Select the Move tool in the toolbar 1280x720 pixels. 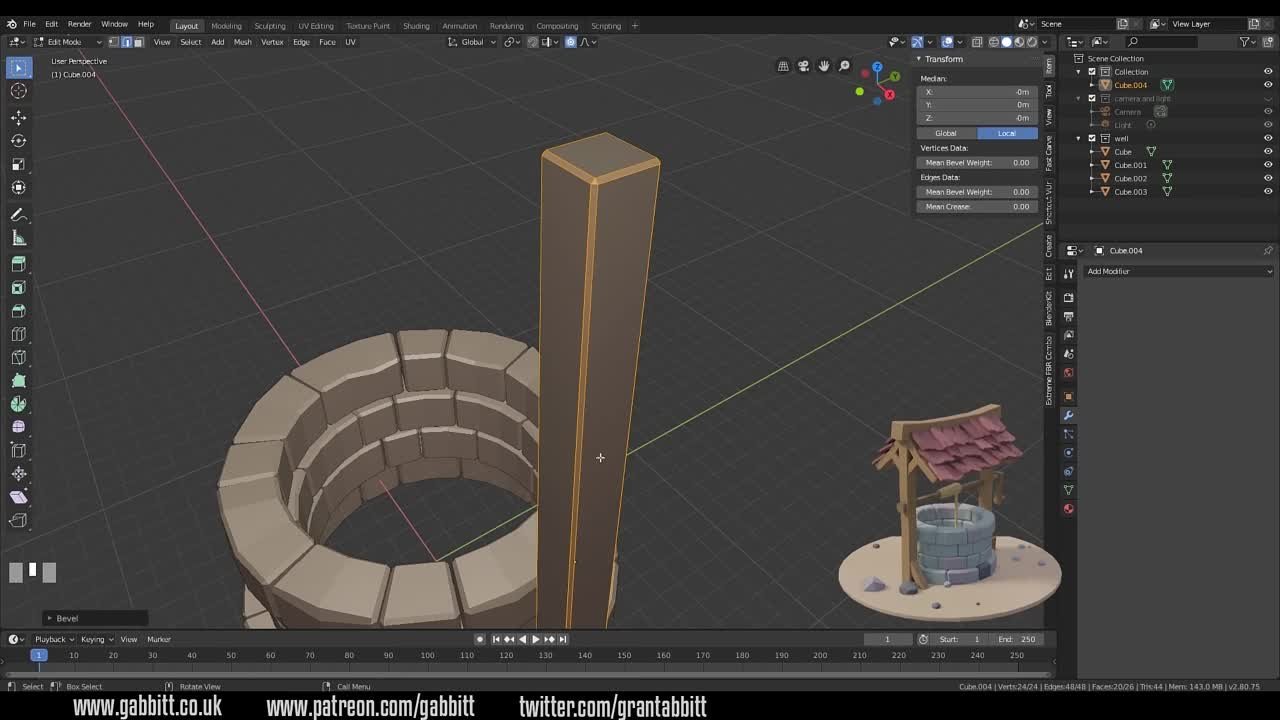pyautogui.click(x=19, y=116)
